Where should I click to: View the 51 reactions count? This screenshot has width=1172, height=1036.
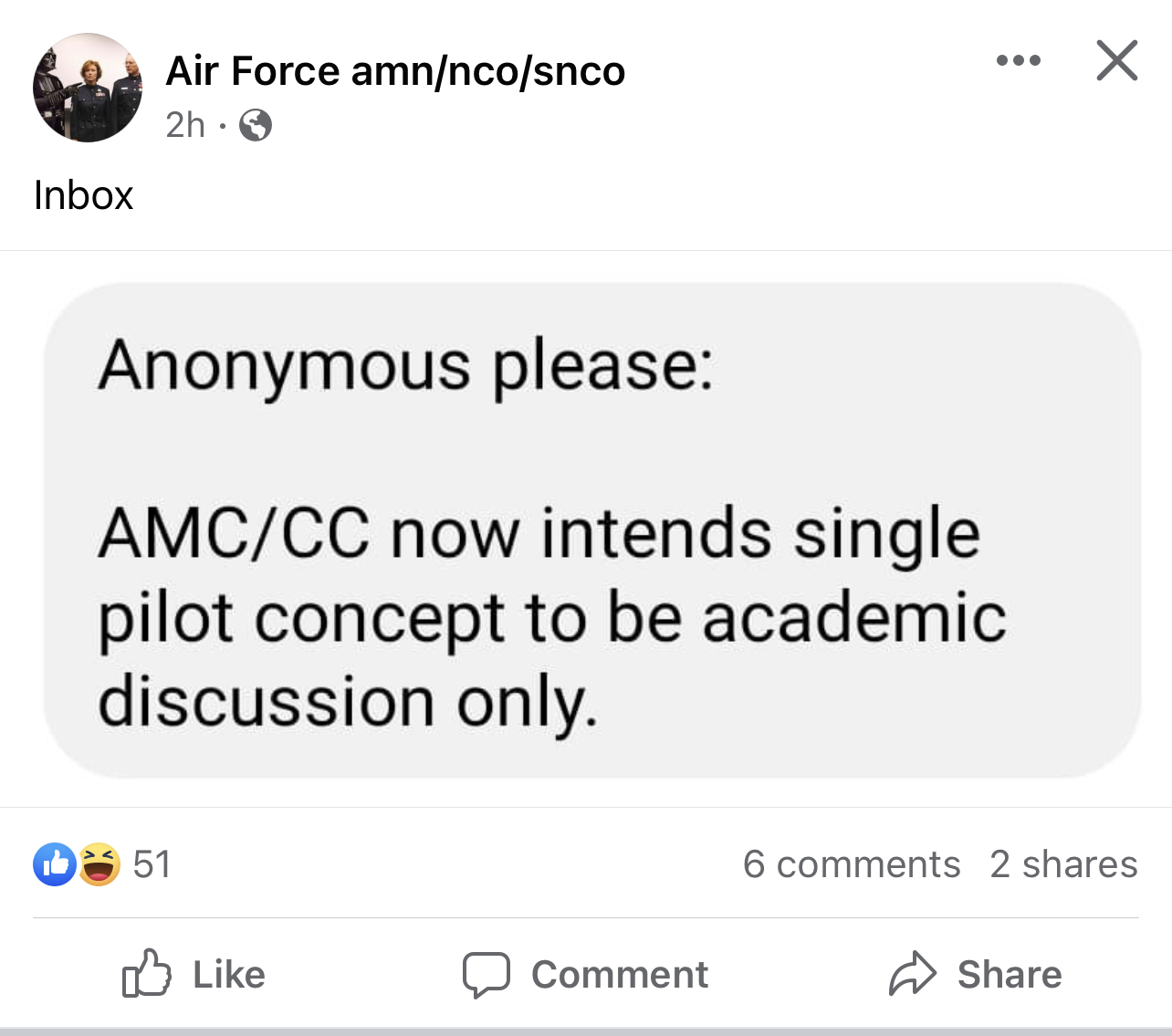point(152,864)
